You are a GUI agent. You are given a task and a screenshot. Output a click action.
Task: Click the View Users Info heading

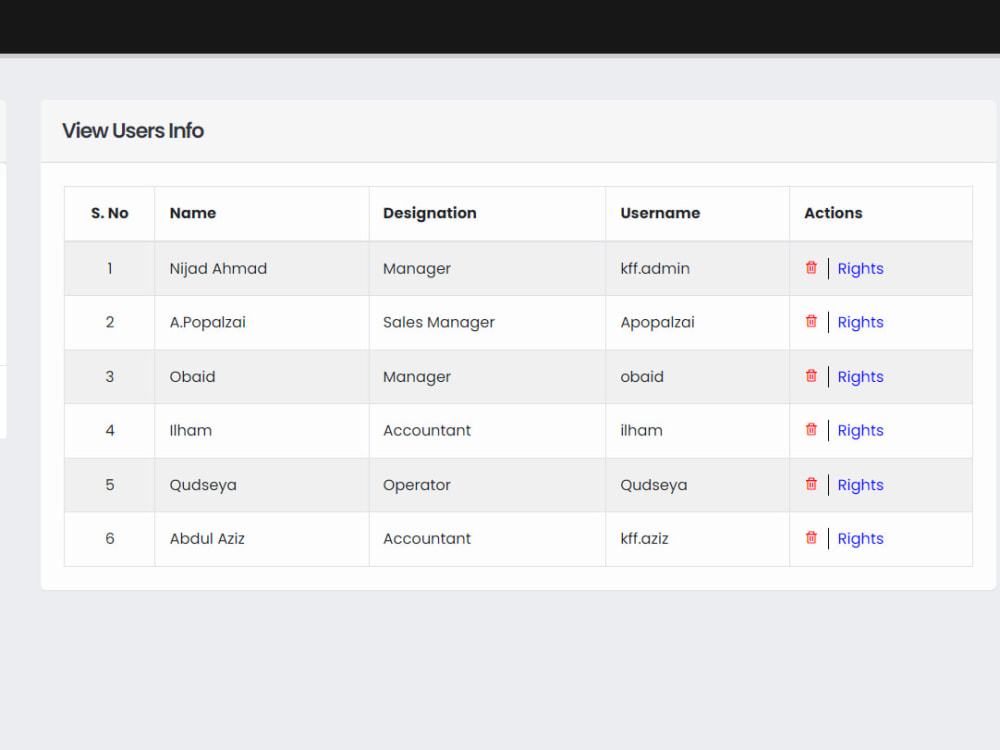tap(133, 131)
